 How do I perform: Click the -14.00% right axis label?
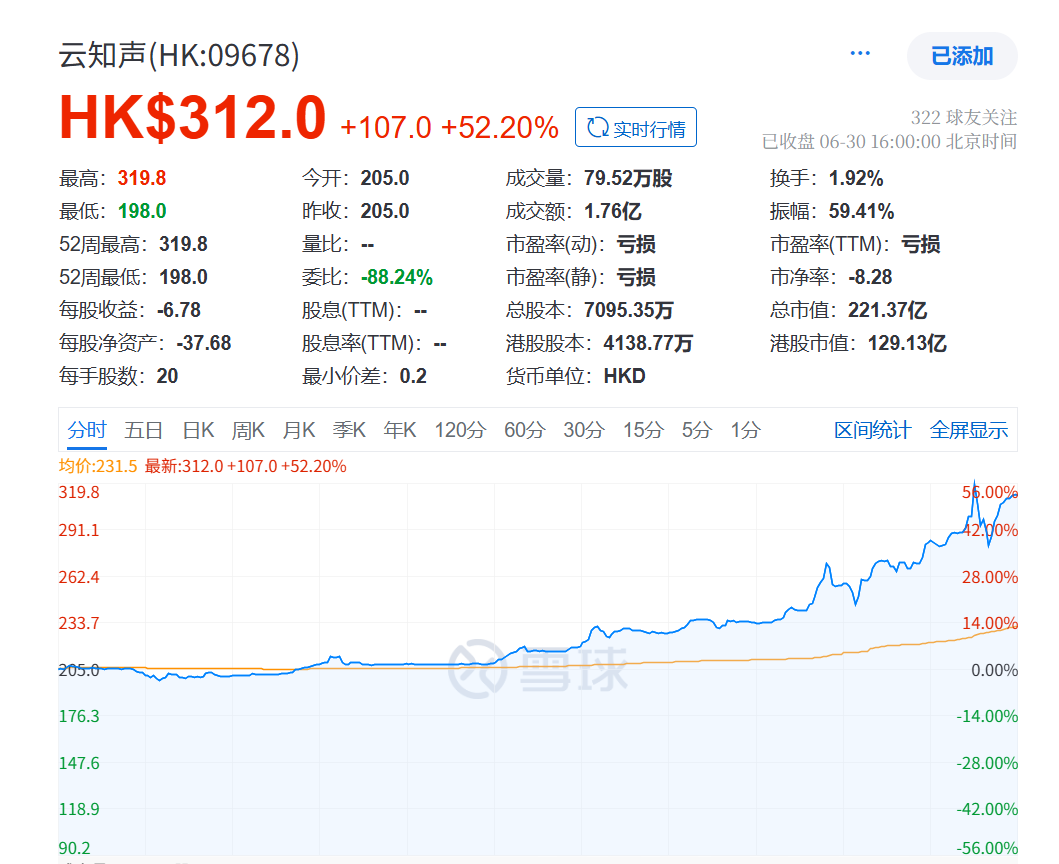987,716
